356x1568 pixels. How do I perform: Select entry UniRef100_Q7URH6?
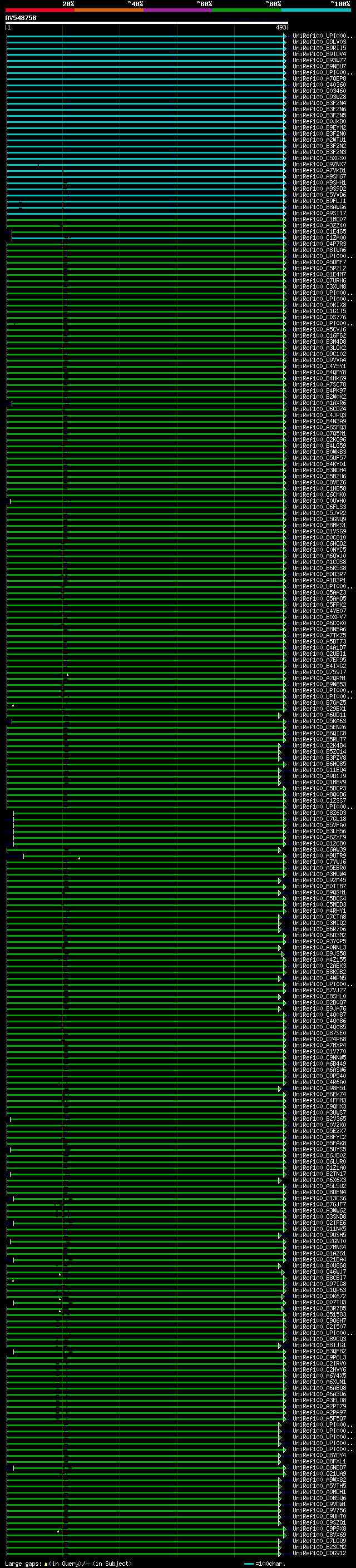[319, 280]
